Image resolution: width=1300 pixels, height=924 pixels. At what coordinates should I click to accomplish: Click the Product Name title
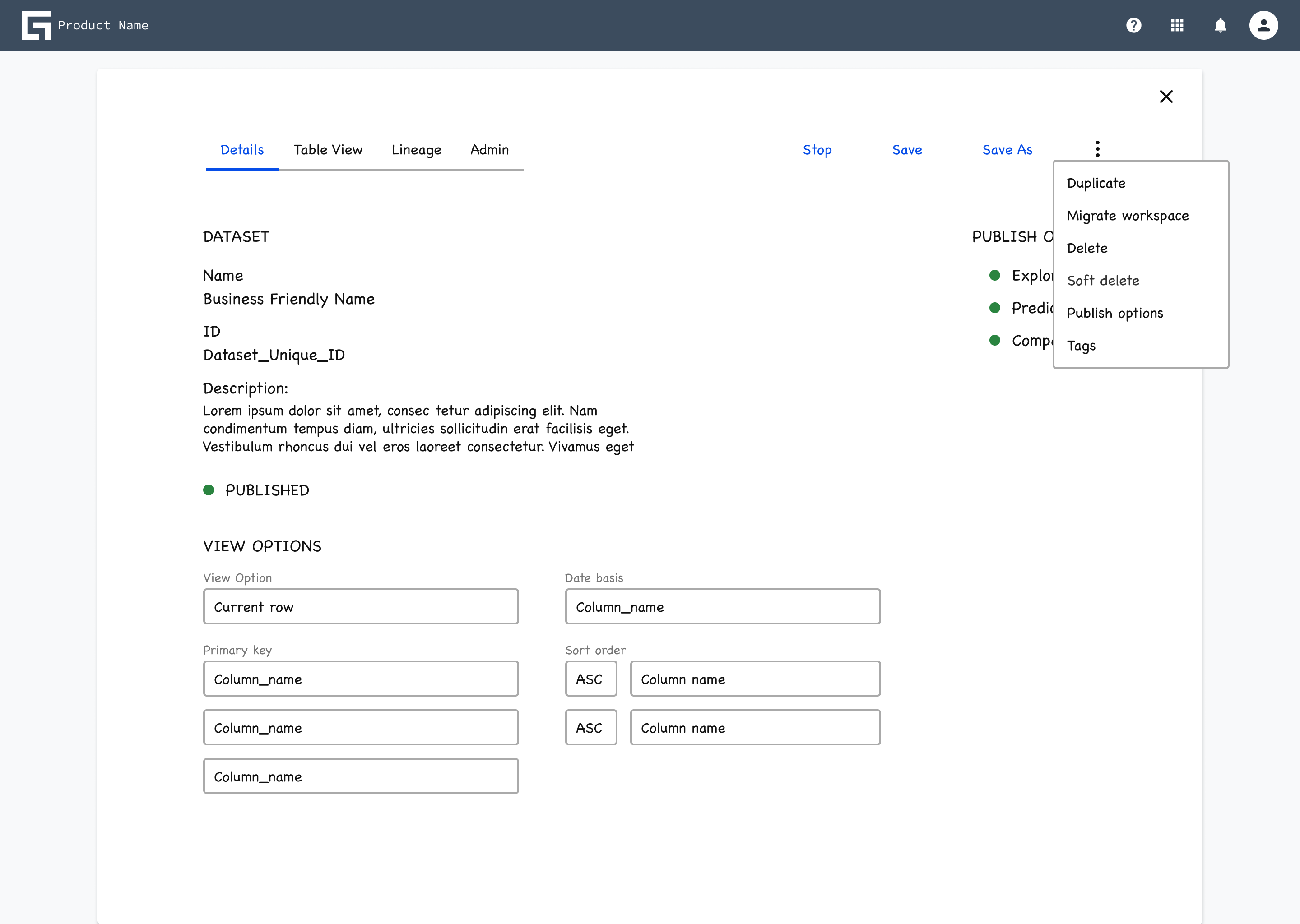click(103, 25)
